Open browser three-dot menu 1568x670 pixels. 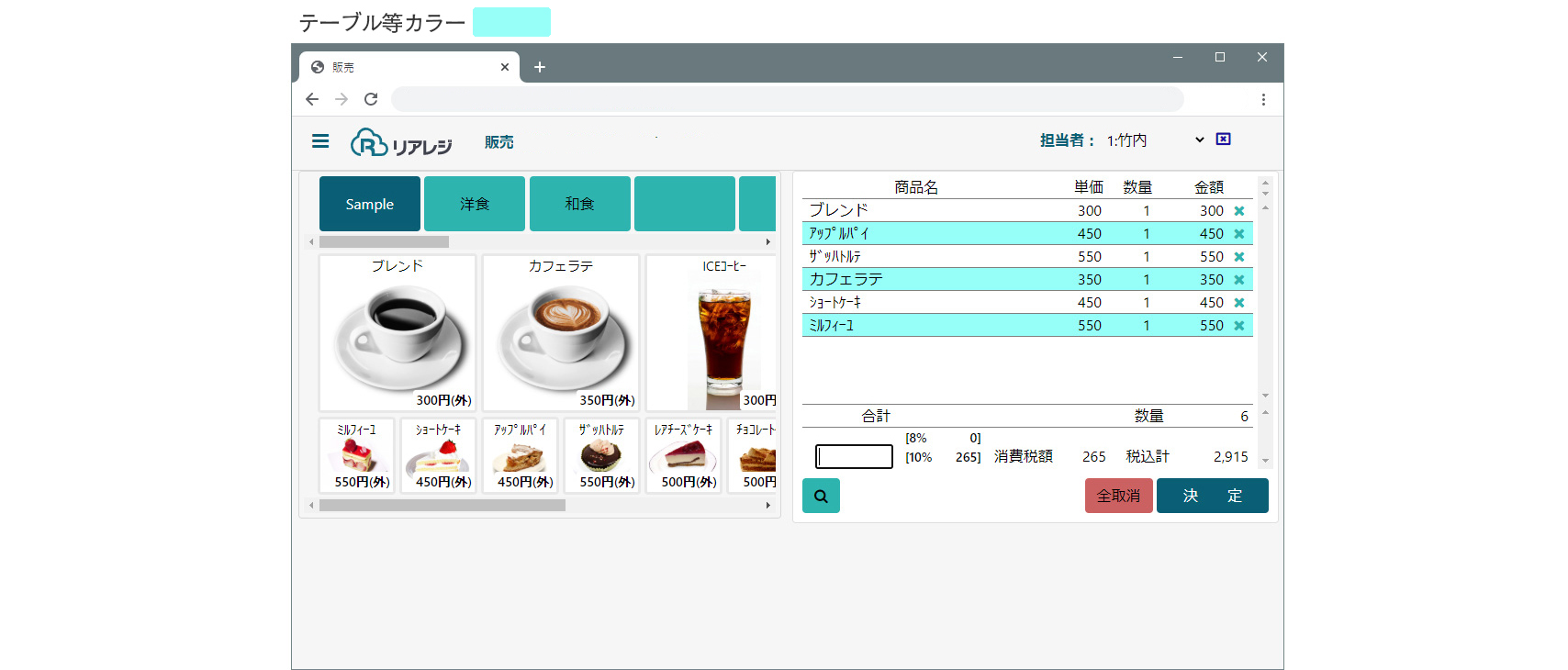pos(1263,99)
